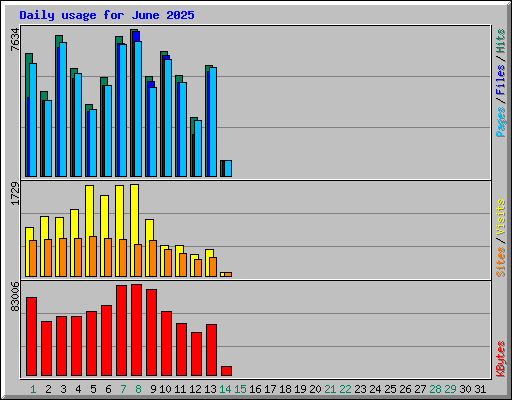Image resolution: width=512 pixels, height=400 pixels.
Task: Click the cyan pages bar for day 7
Action: coord(123,110)
